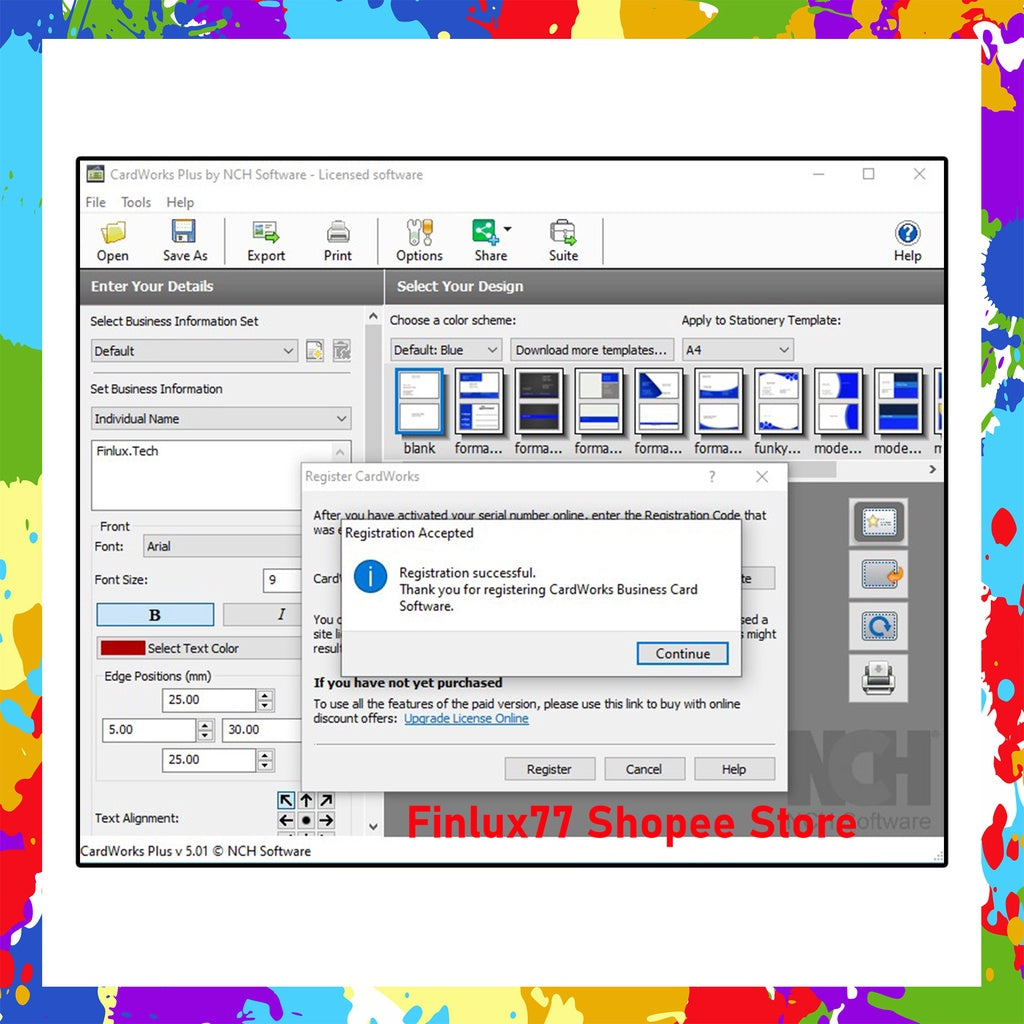Select the card front editing icon in right sidebar

[x=878, y=521]
